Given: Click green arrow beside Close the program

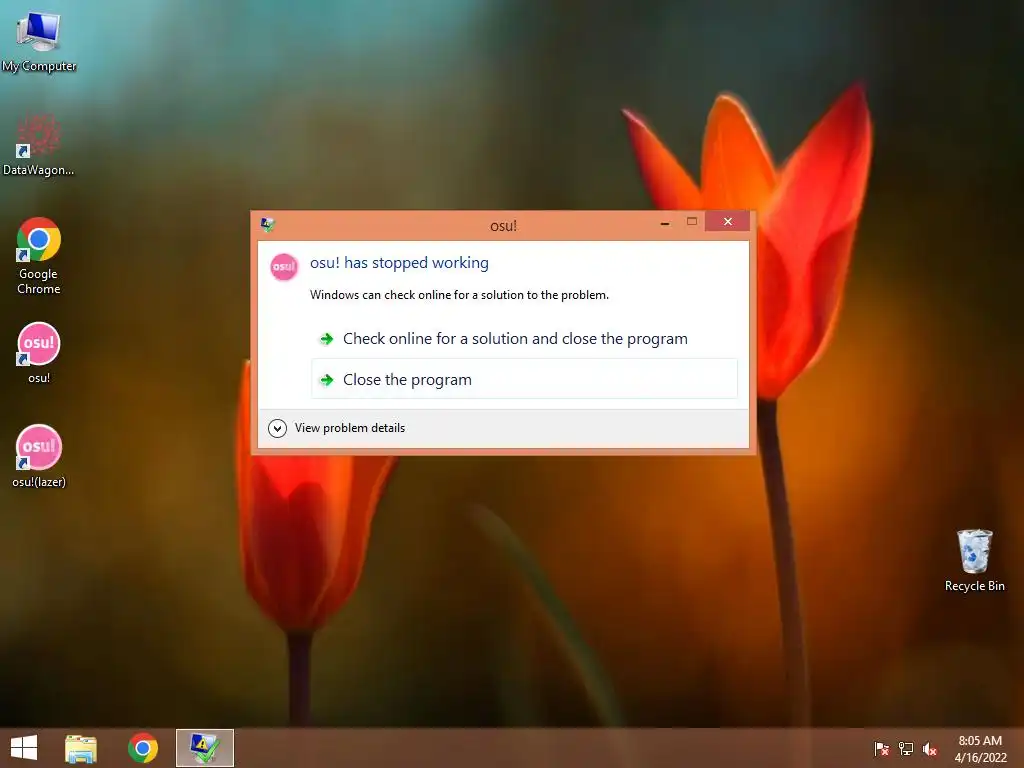Looking at the screenshot, I should pos(327,379).
